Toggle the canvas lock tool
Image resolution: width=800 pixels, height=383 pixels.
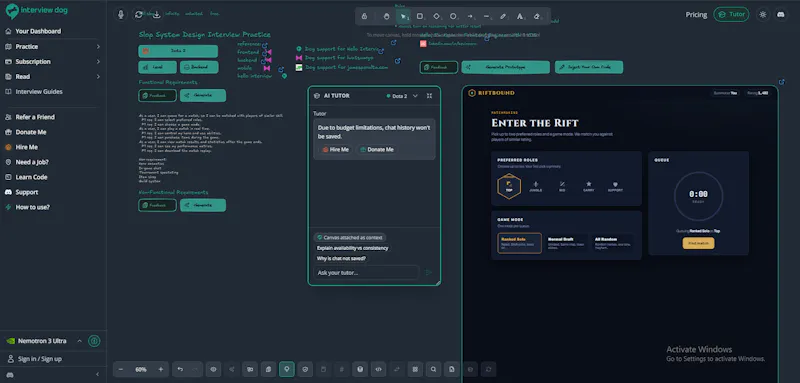pyautogui.click(x=364, y=16)
